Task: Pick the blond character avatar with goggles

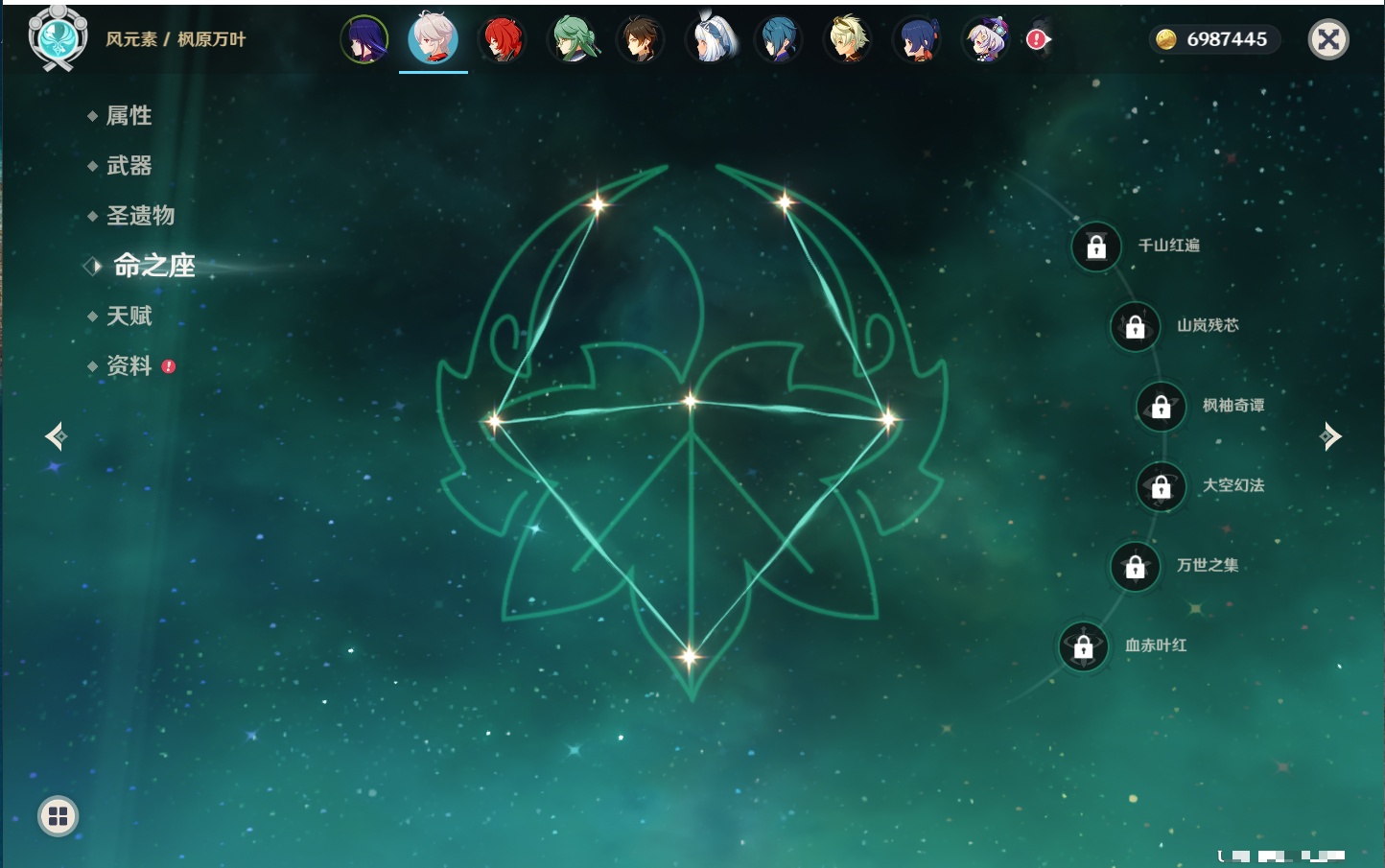Action: pyautogui.click(x=848, y=39)
